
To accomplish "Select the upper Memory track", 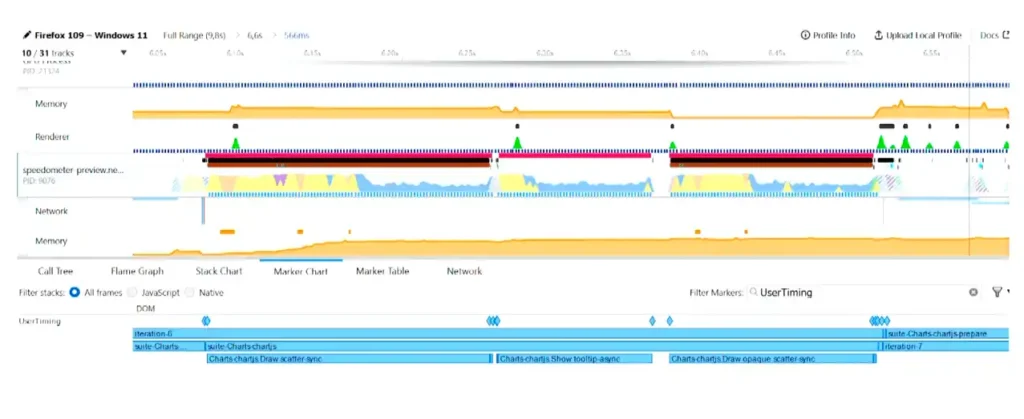I will click(51, 104).
